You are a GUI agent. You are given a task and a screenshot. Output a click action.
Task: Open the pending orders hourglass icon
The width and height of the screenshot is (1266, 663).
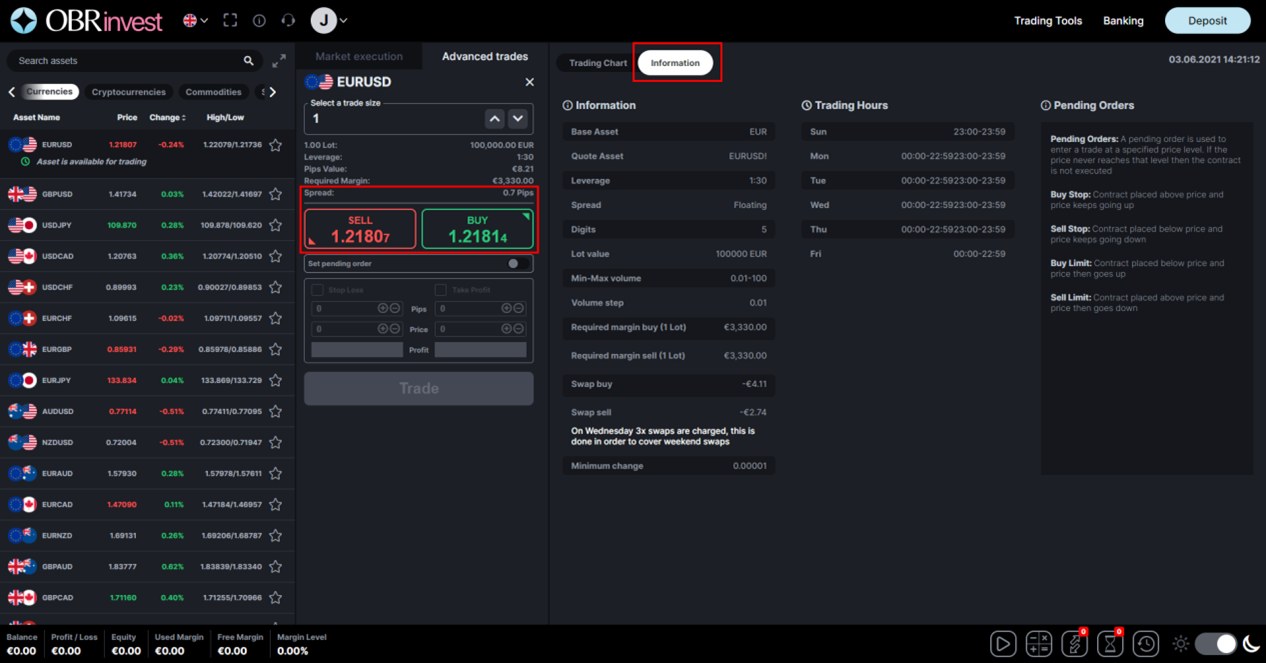coord(1110,643)
